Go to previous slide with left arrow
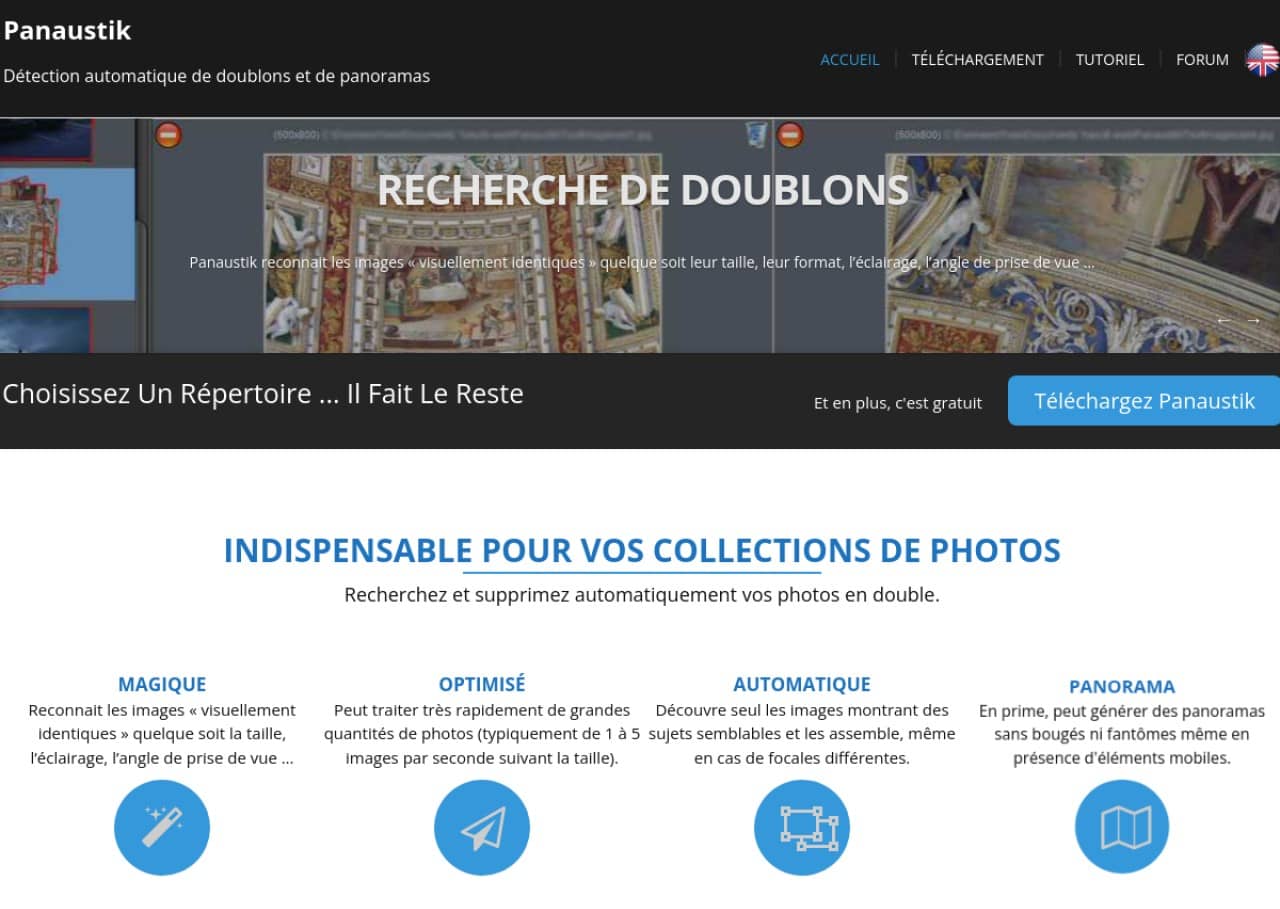1280x909 pixels. [1222, 320]
